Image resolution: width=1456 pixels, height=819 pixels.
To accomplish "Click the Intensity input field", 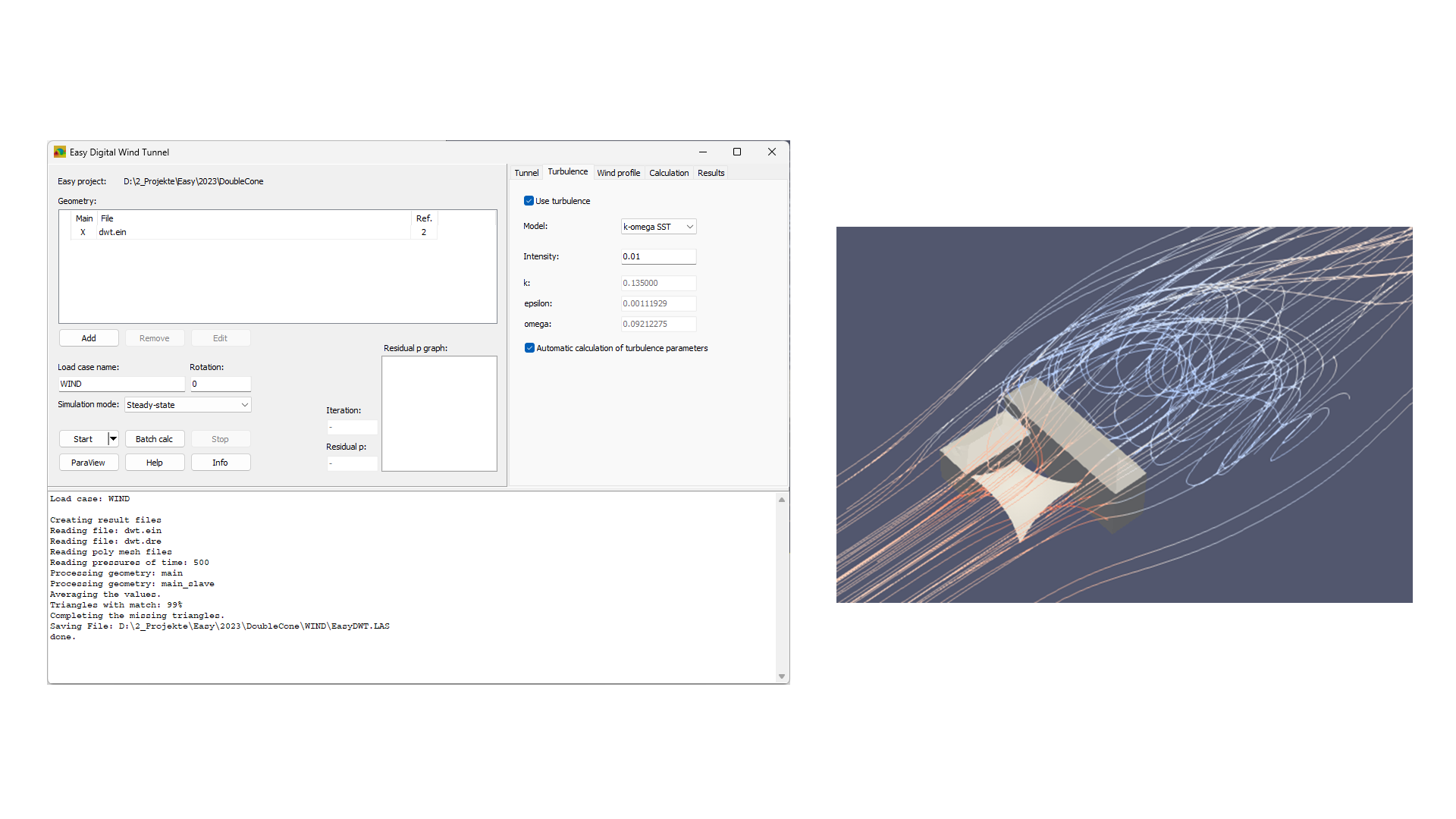I will (x=657, y=257).
